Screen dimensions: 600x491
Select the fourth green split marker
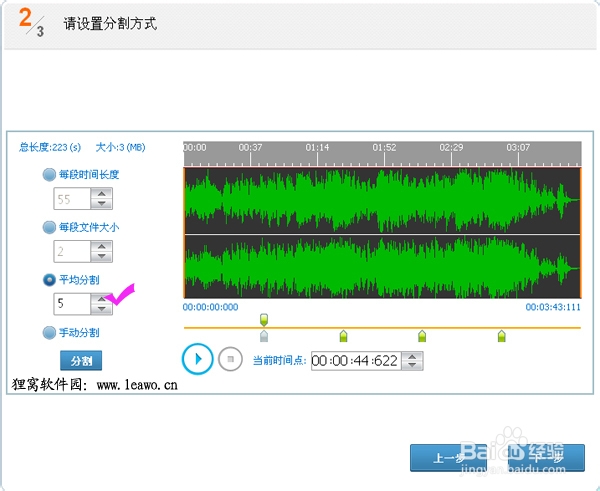pyautogui.click(x=502, y=336)
